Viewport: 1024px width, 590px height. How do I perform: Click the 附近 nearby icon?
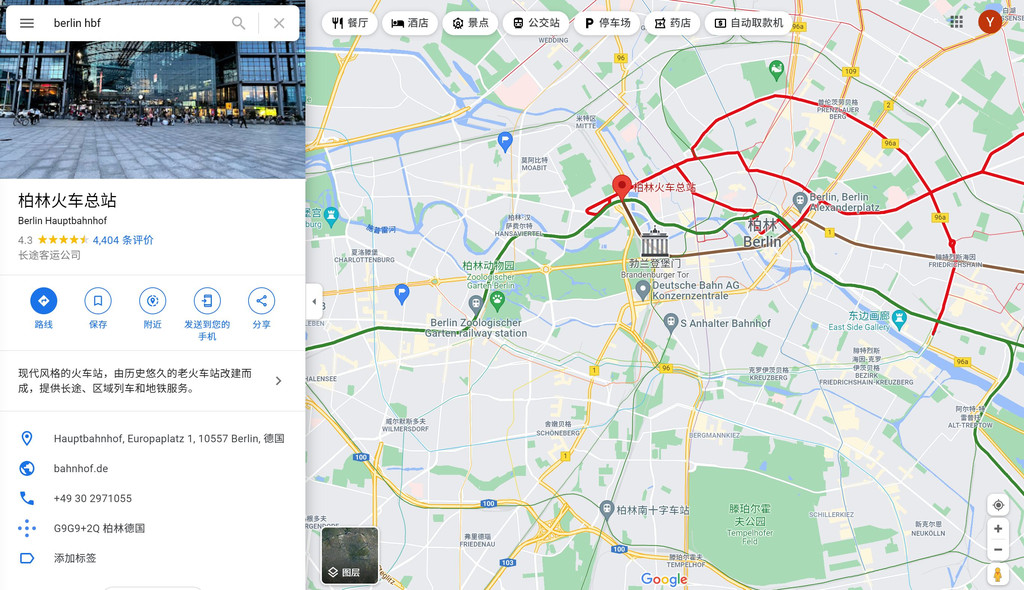[x=152, y=301]
